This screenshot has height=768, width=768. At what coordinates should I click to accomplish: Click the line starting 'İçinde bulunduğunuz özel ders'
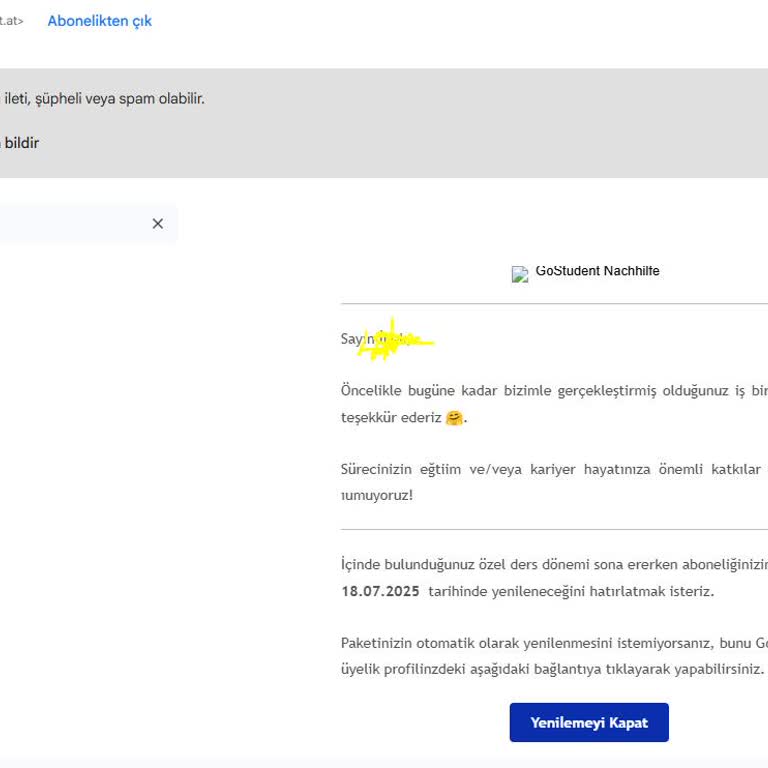(554, 565)
